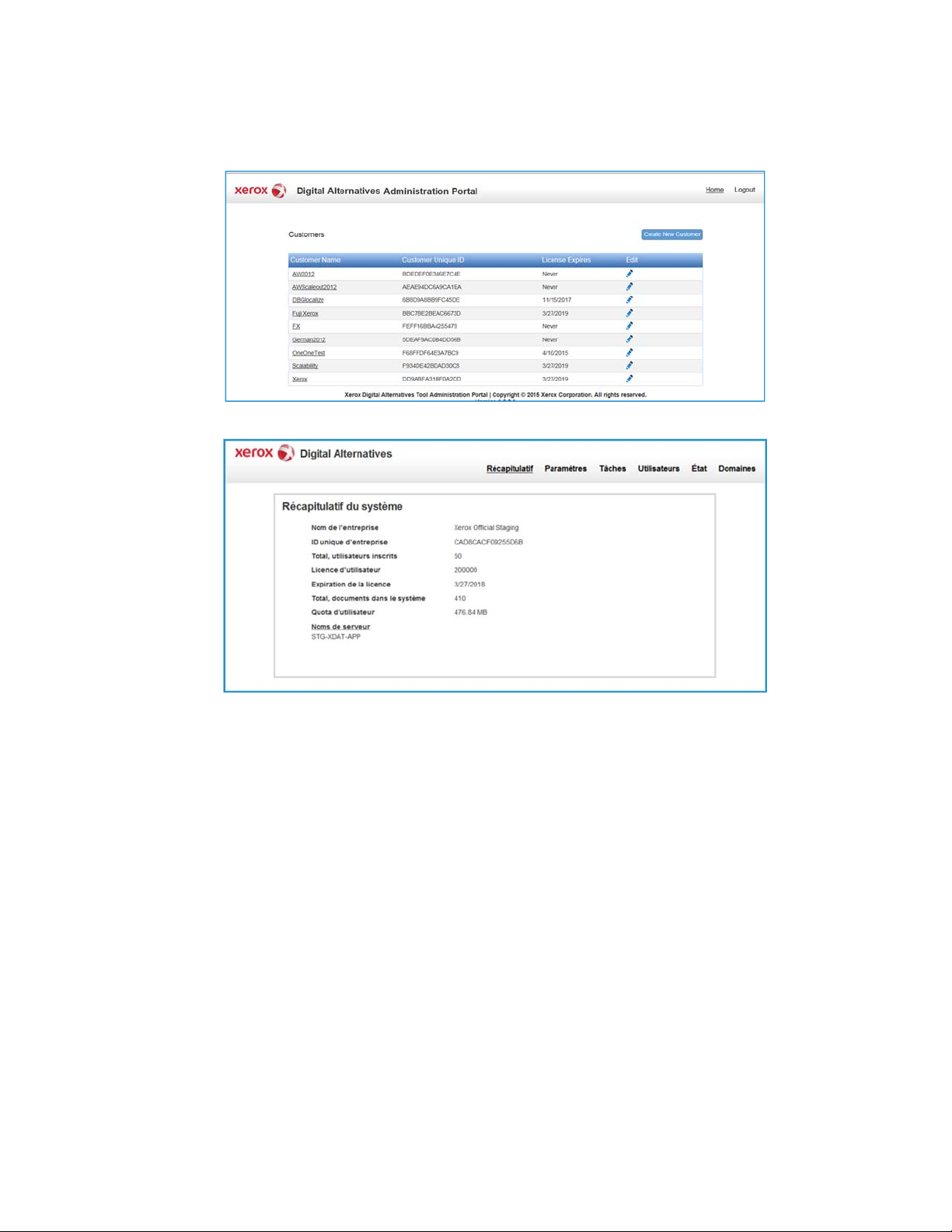The width and height of the screenshot is (952, 1232).
Task: Switch to the Paramètres tab
Action: (x=566, y=469)
